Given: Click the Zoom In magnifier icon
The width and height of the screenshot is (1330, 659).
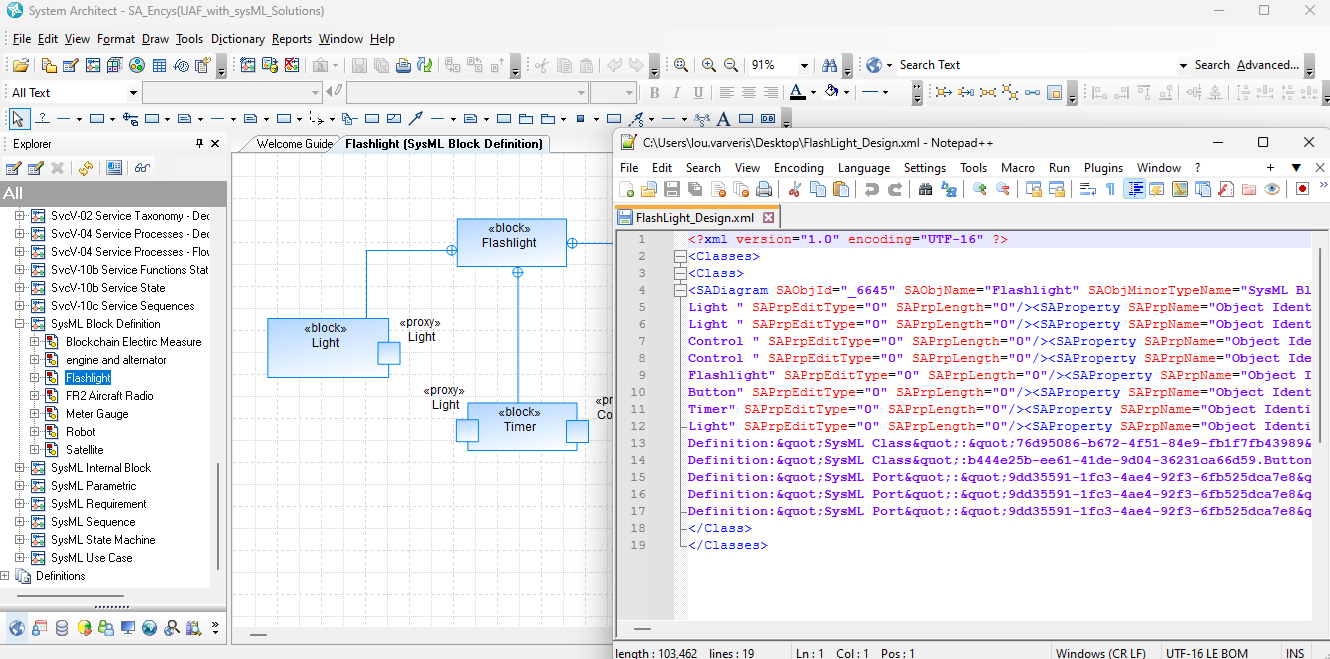Looking at the screenshot, I should 709,65.
